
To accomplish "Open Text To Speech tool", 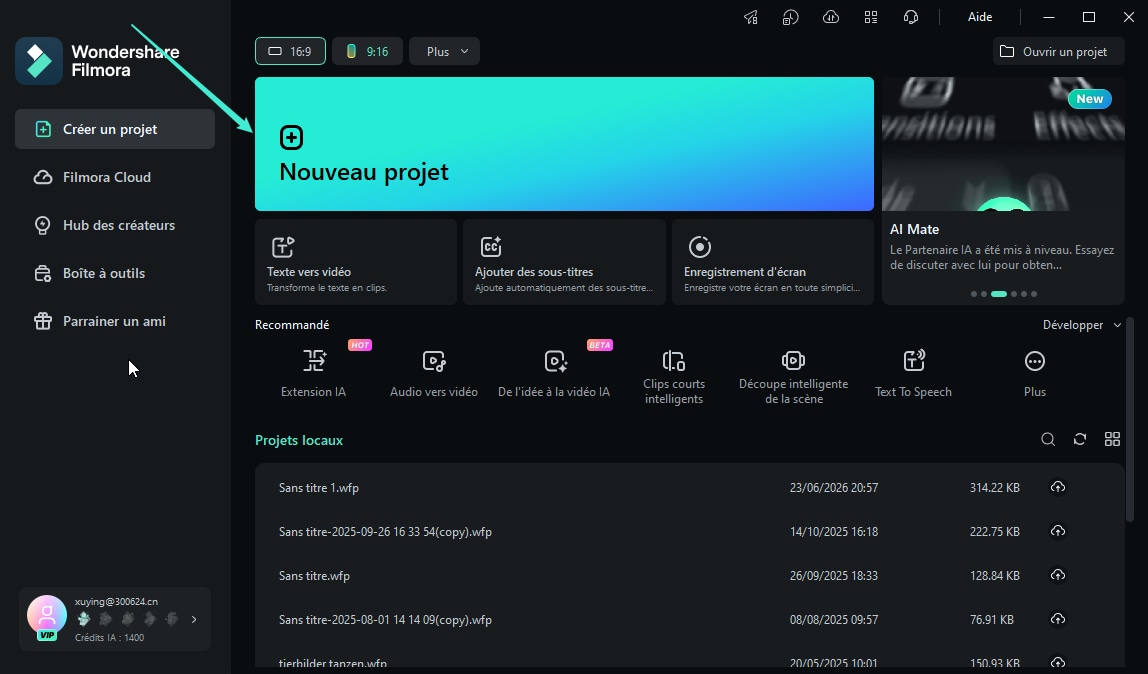I will [x=913, y=373].
